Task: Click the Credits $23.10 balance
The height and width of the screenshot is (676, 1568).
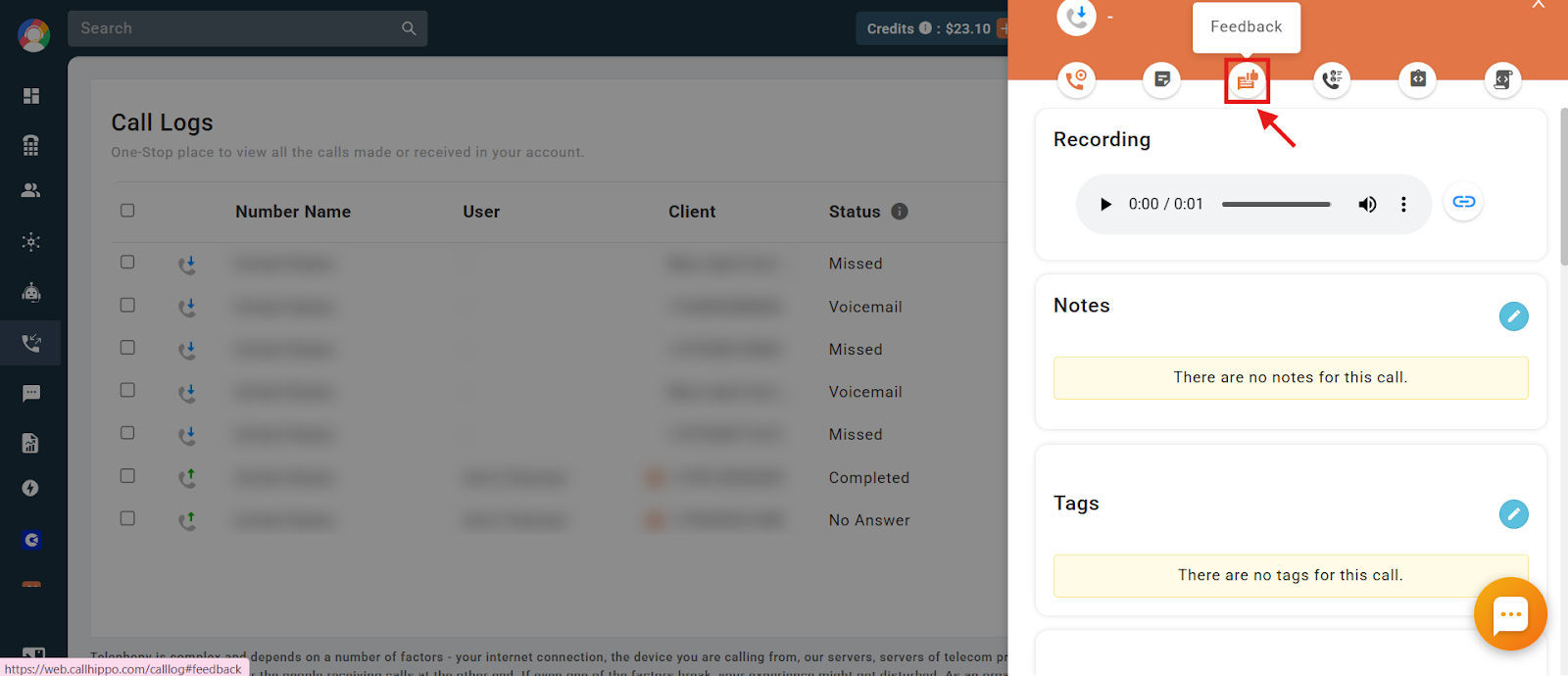Action: 928,28
